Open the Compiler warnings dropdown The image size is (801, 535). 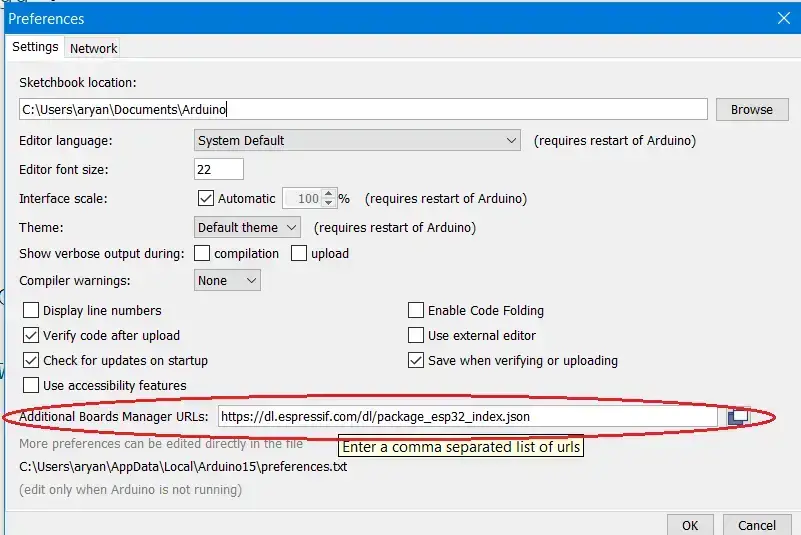tap(227, 280)
